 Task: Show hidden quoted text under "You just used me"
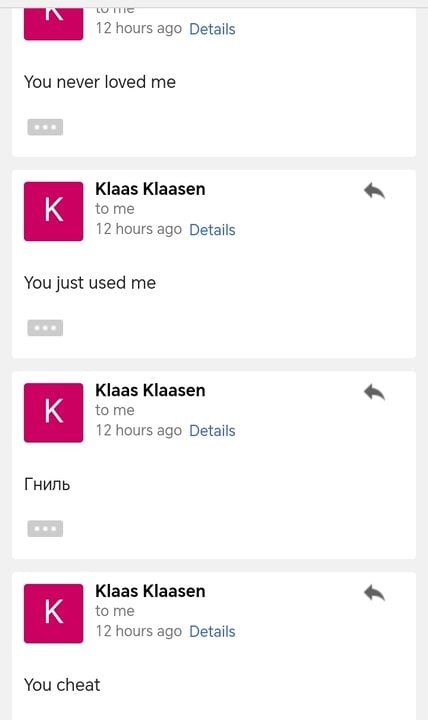coord(45,328)
